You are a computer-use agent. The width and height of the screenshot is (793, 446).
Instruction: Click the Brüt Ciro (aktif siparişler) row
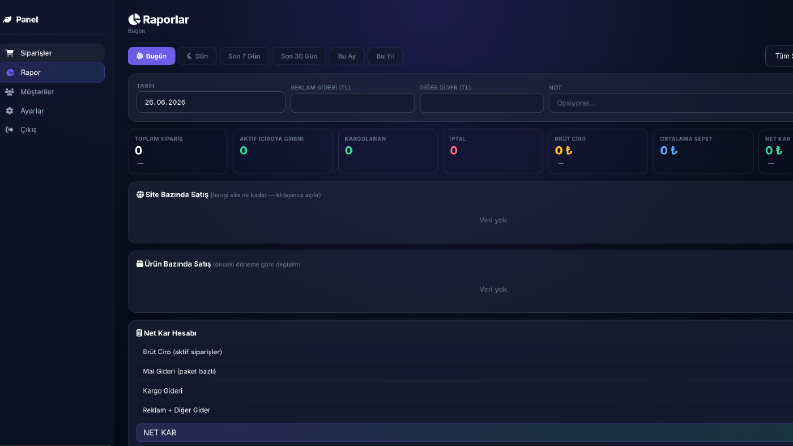(464, 352)
